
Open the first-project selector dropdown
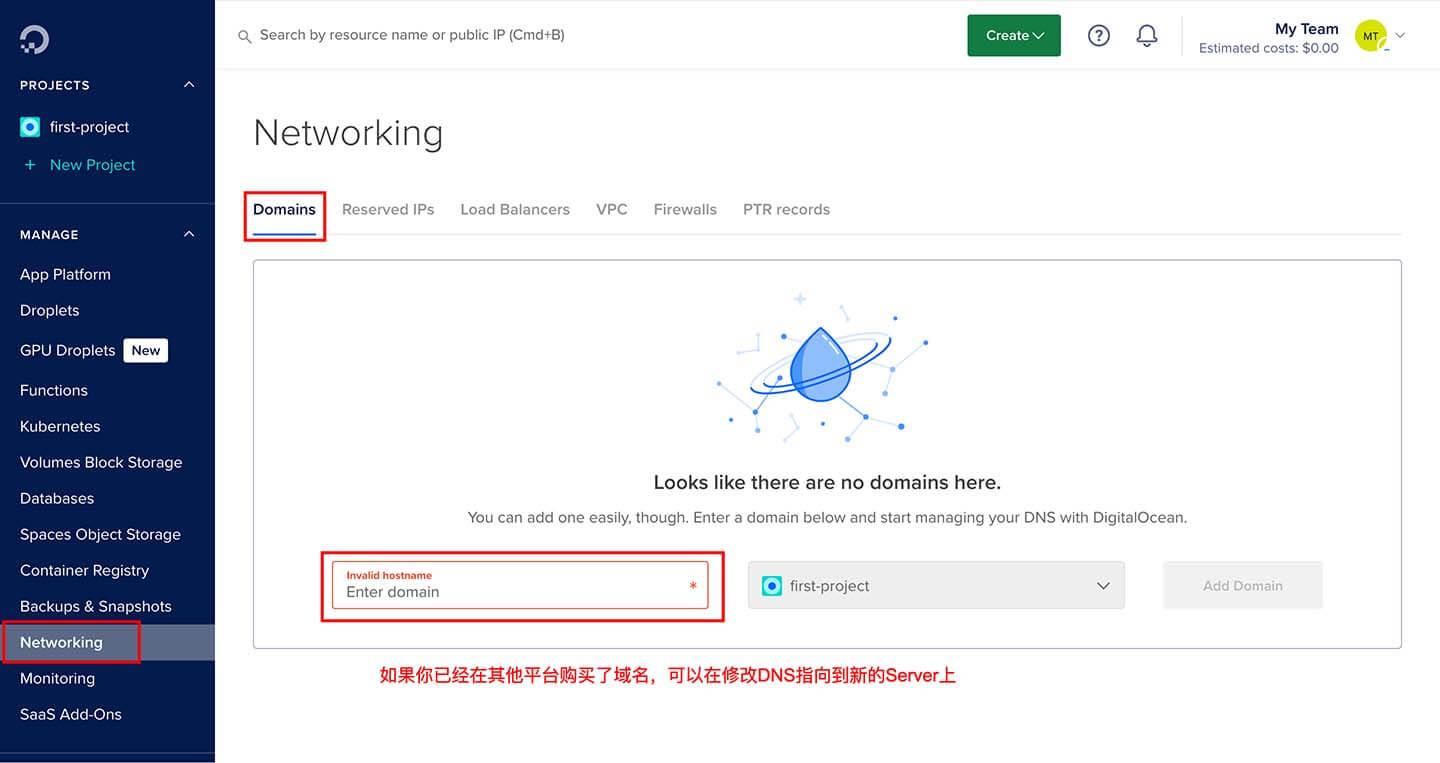click(x=936, y=586)
